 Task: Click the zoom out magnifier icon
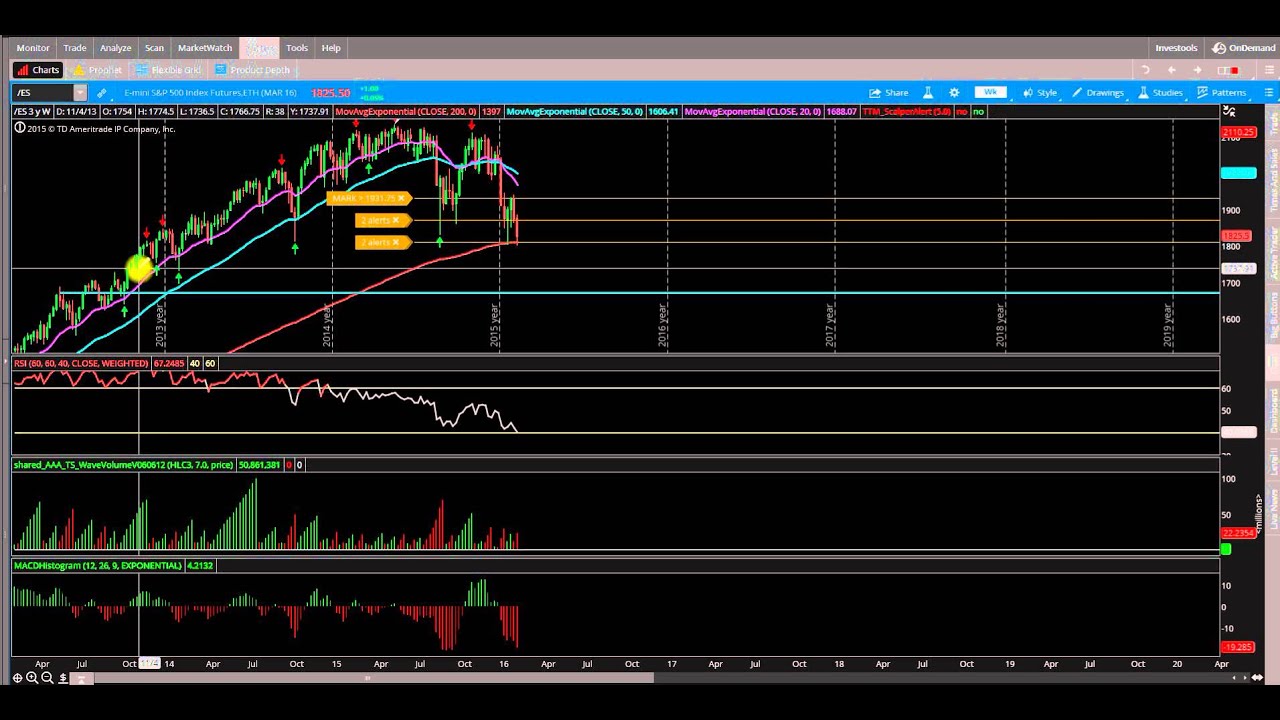tap(47, 678)
